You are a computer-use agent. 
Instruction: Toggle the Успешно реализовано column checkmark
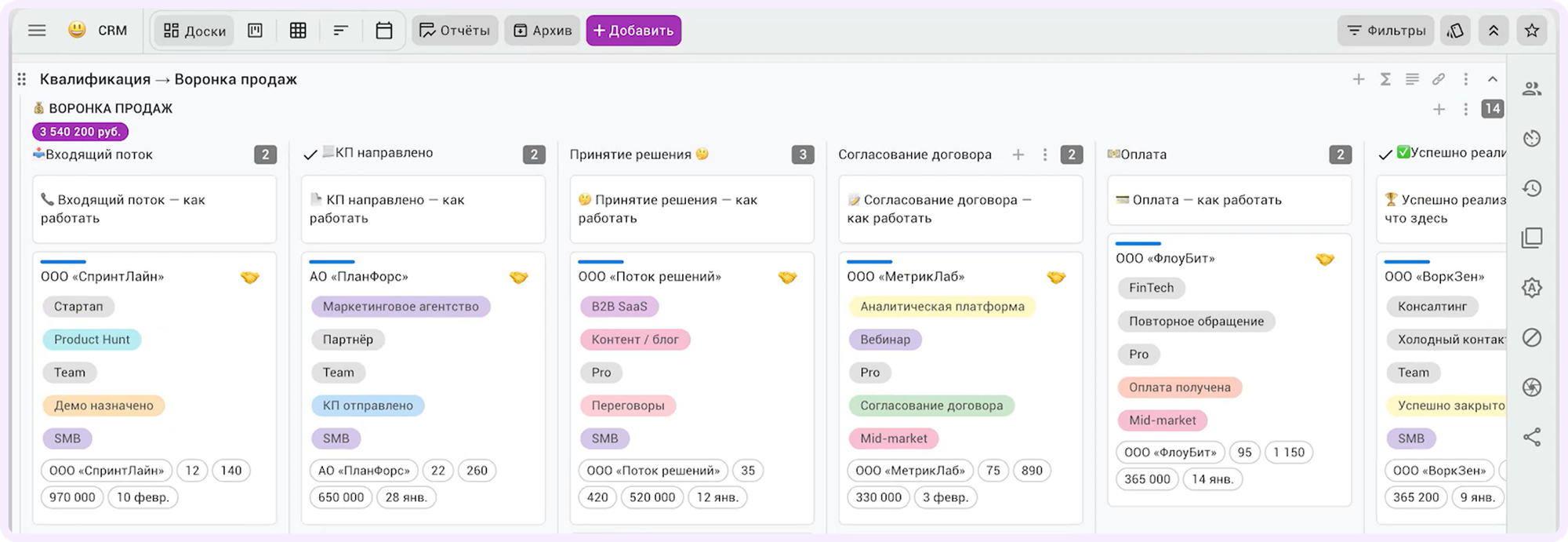(x=1385, y=155)
